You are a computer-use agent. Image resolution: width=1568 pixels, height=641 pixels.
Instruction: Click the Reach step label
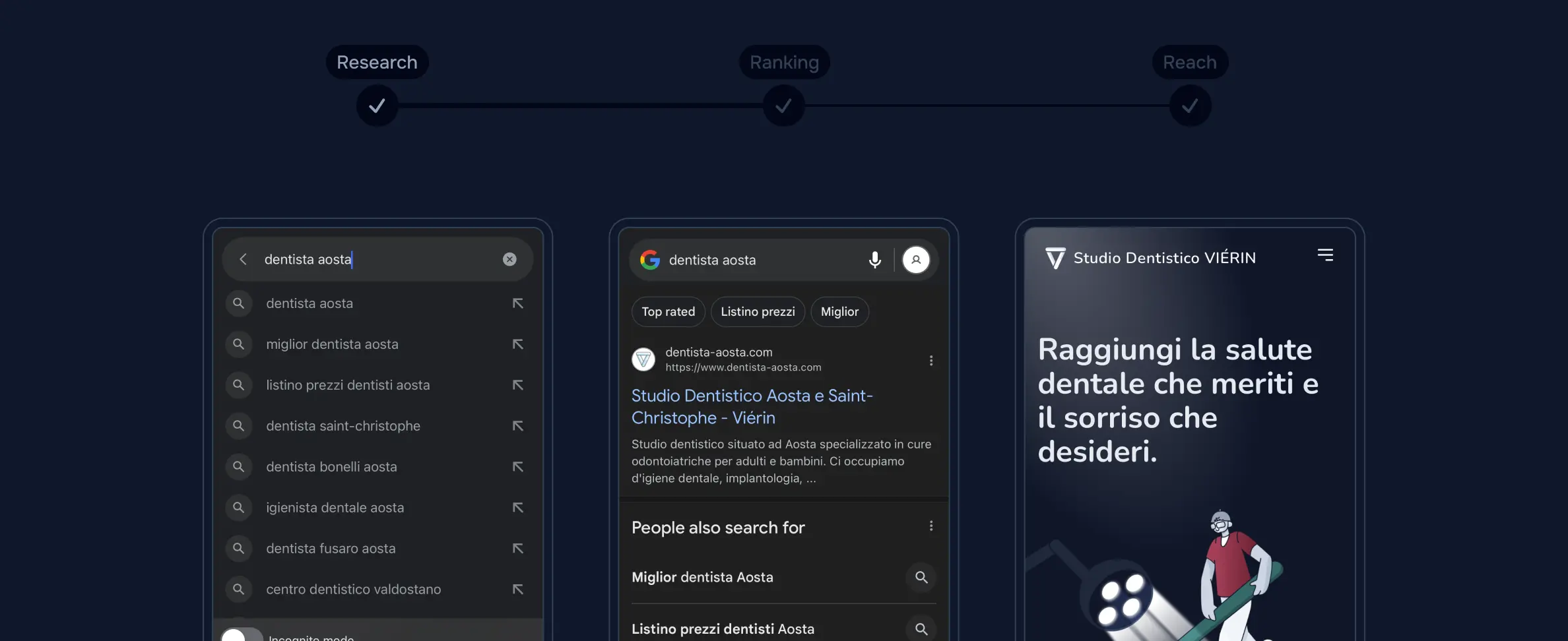[1189, 62]
